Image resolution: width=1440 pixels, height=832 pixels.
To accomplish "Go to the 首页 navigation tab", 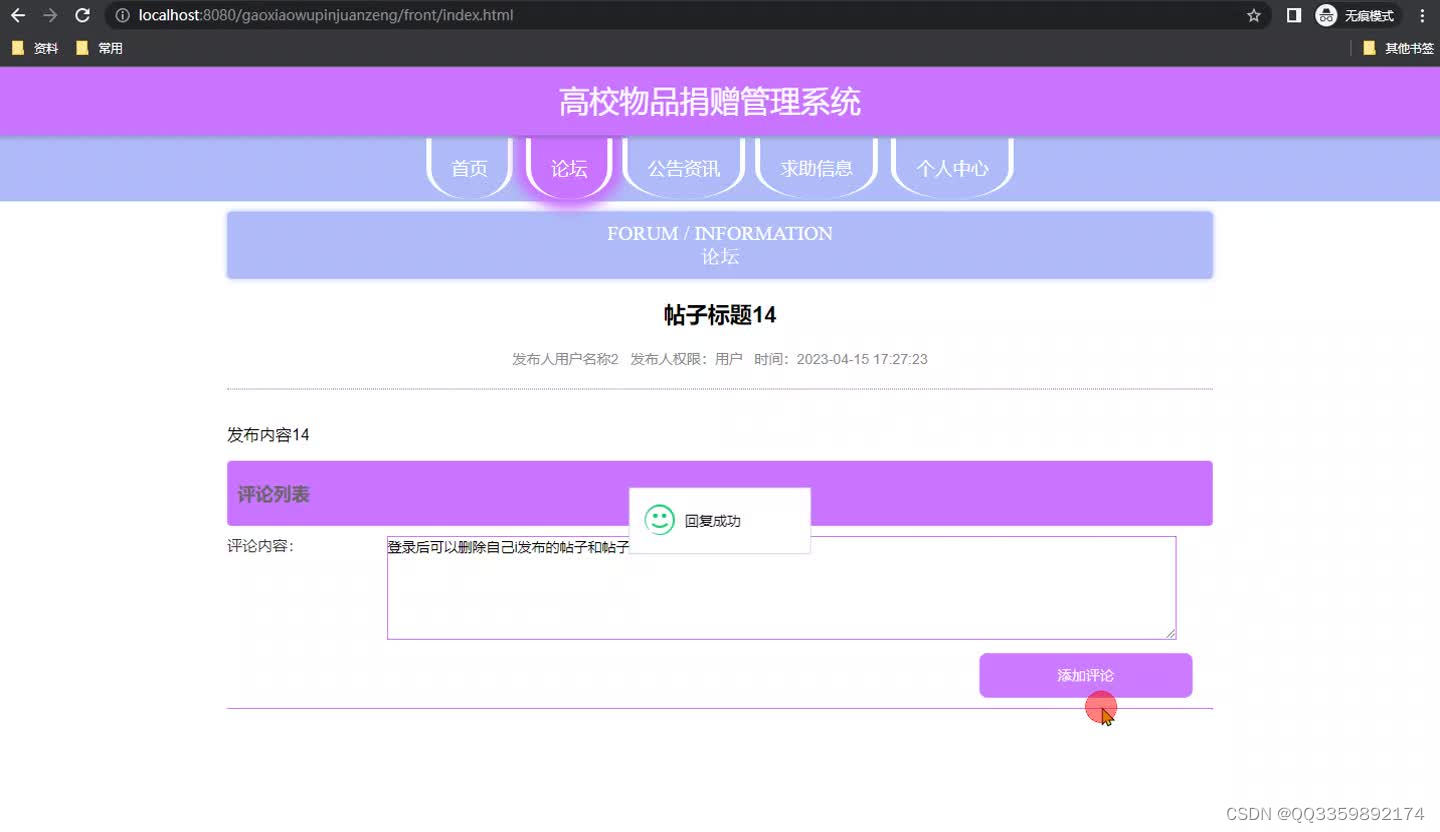I will tap(469, 168).
